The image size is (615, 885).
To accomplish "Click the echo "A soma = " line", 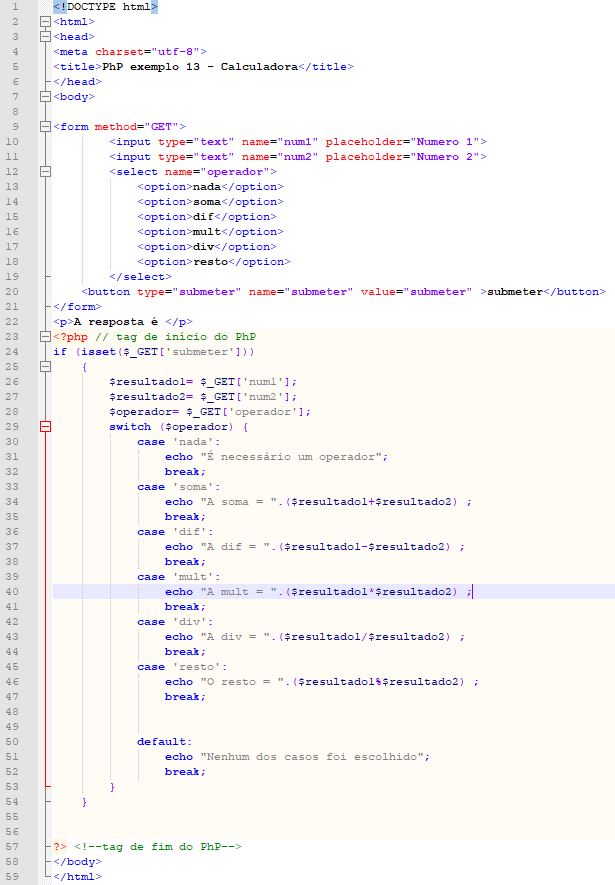I will coord(318,502).
